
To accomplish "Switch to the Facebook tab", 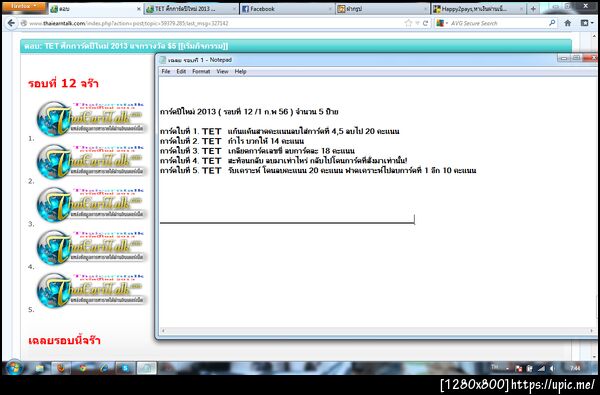I will 287,8.
